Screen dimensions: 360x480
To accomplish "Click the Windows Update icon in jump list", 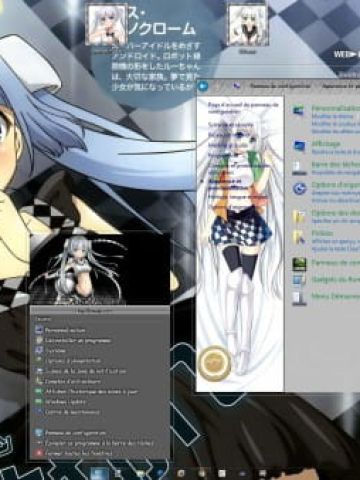I will (39, 402).
